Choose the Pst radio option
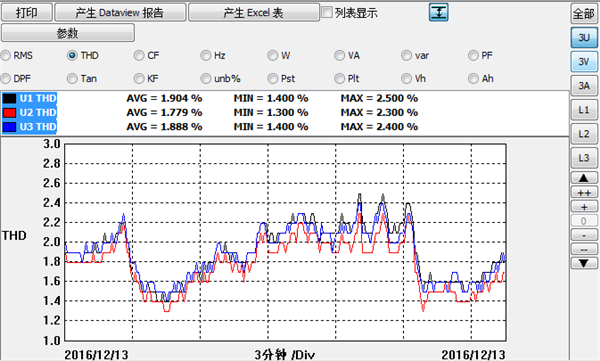 [x=272, y=79]
